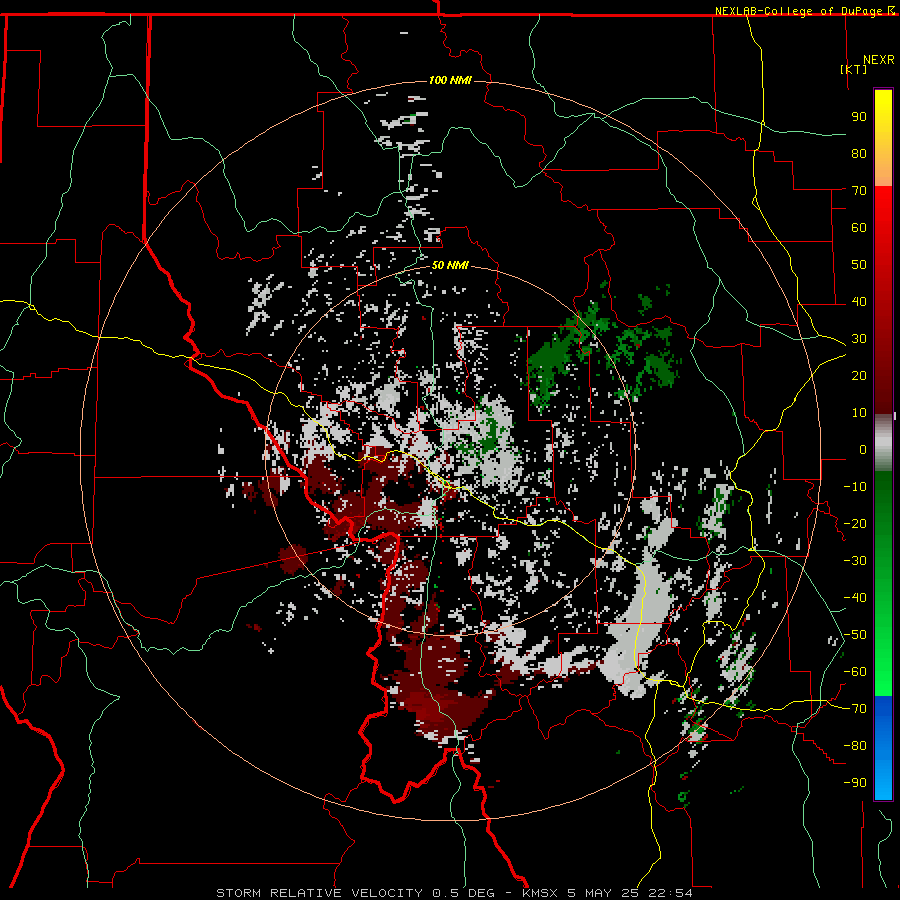Pick the orange segment of the color bar
The width and height of the screenshot is (900, 900).
point(883,168)
